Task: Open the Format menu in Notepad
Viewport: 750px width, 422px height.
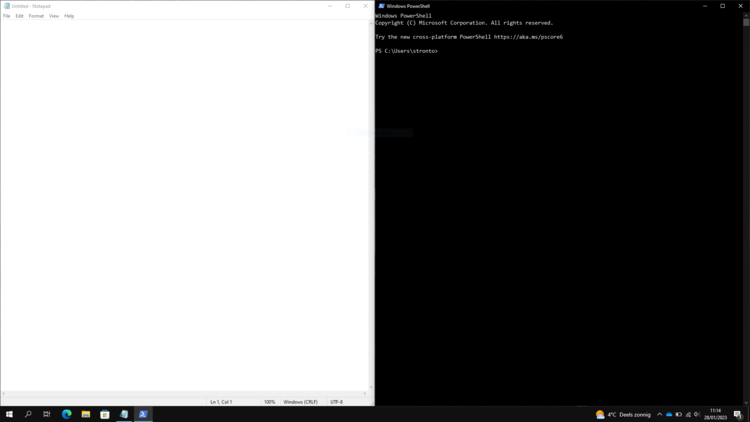Action: 36,16
